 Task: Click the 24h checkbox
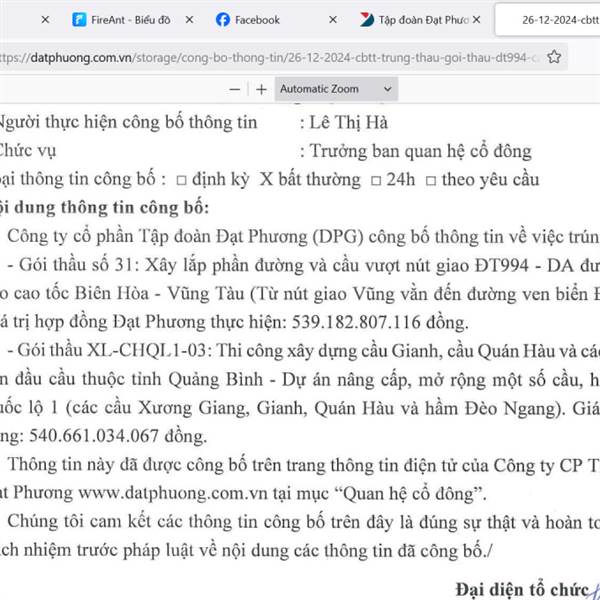(x=376, y=180)
